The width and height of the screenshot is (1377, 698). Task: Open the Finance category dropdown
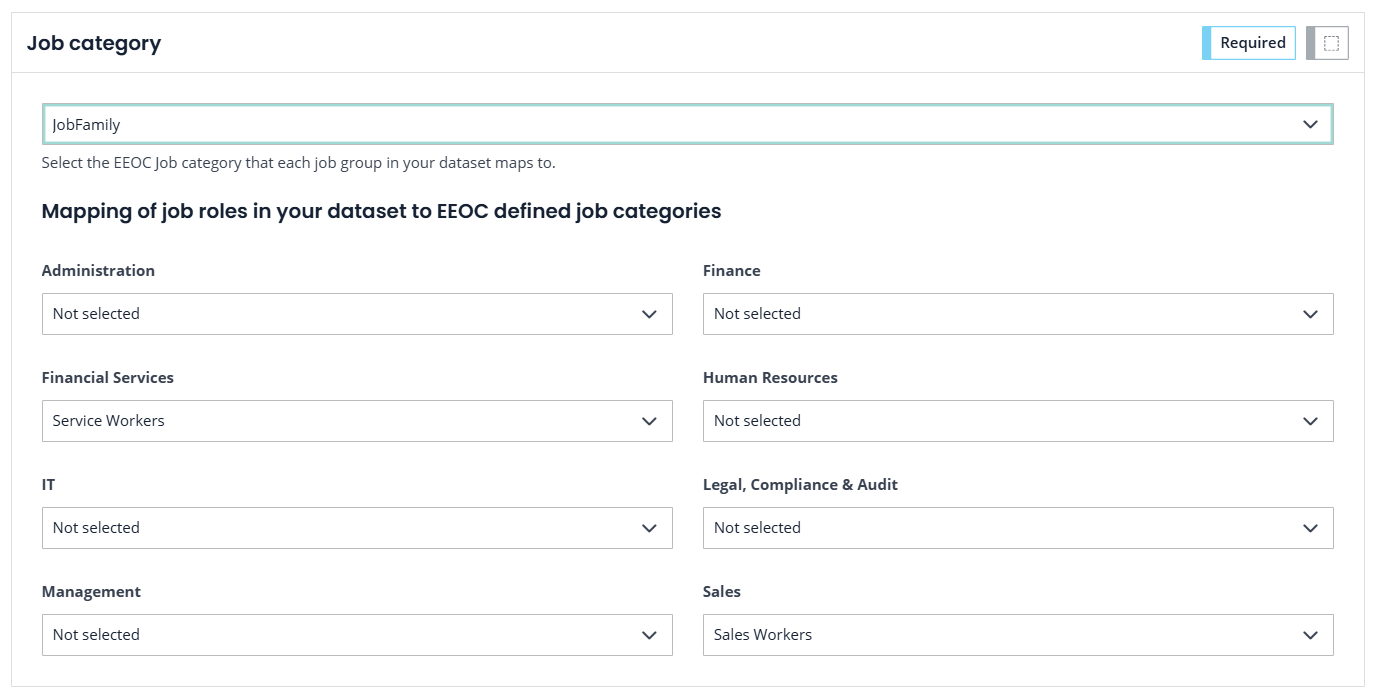coord(1017,314)
